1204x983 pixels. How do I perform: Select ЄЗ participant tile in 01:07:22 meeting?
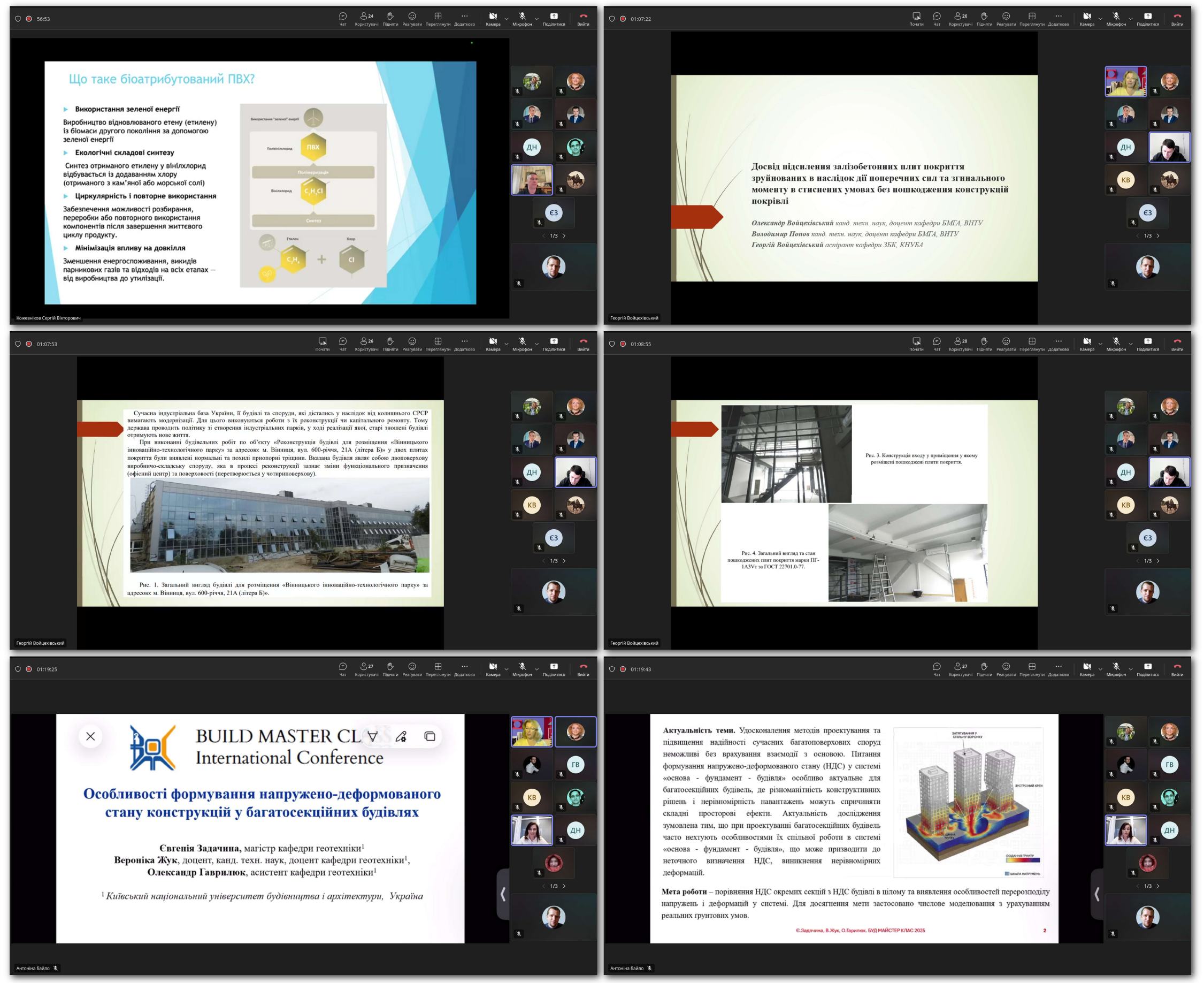point(1147,213)
